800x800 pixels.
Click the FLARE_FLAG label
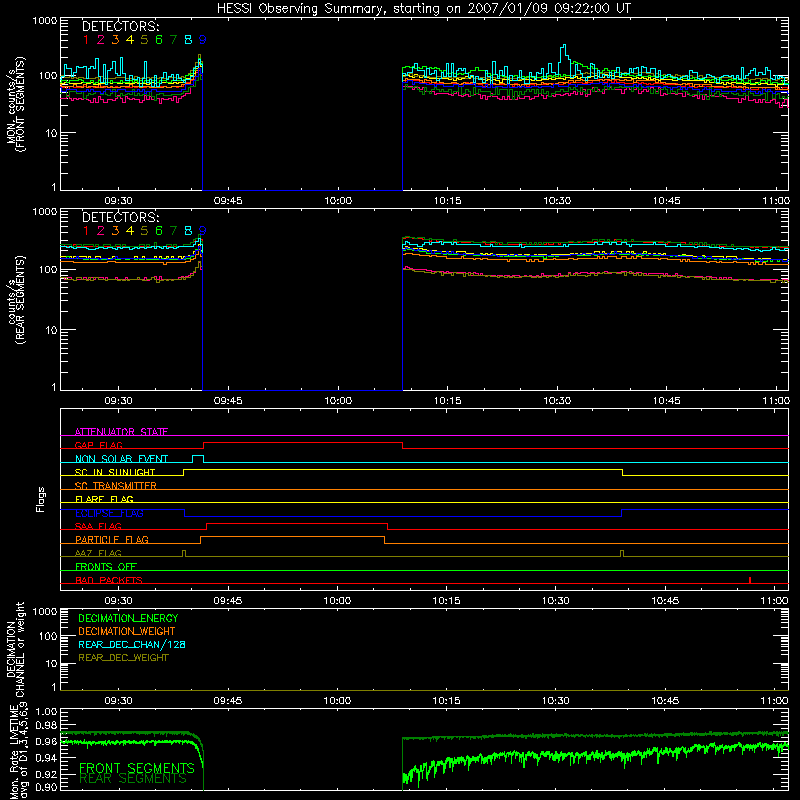[104, 499]
